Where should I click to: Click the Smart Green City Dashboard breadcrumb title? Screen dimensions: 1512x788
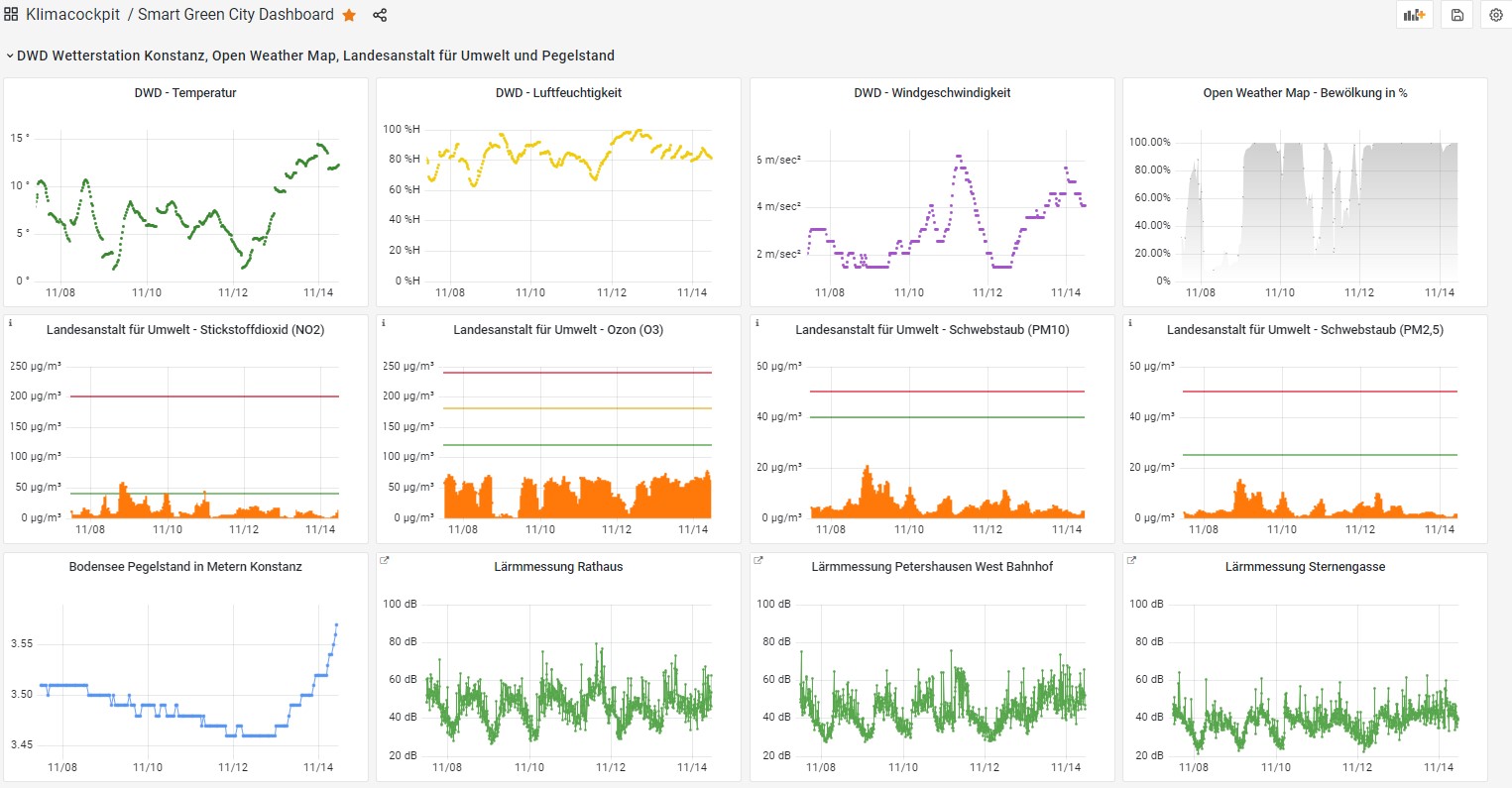(x=236, y=15)
